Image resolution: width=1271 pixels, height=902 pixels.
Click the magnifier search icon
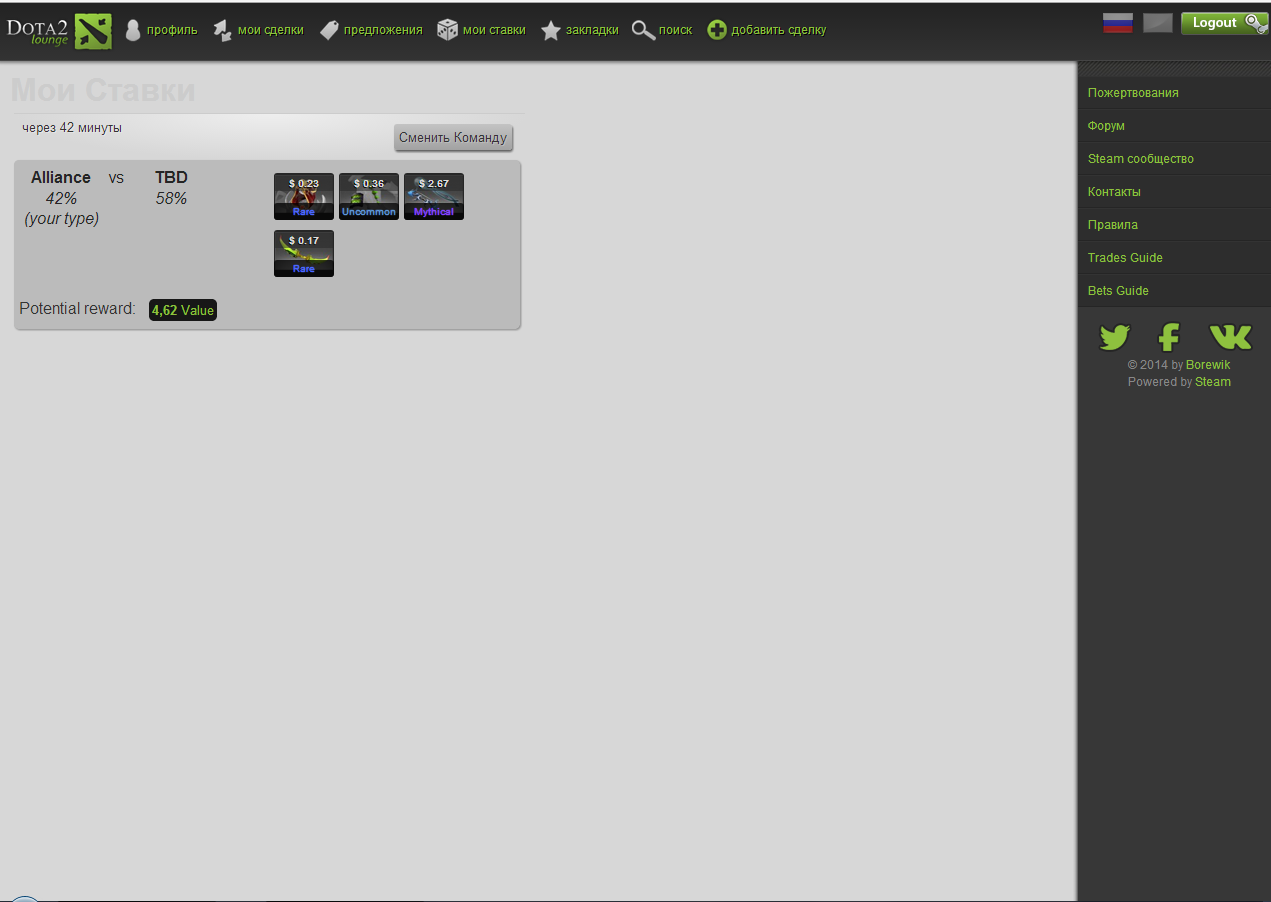[x=643, y=30]
